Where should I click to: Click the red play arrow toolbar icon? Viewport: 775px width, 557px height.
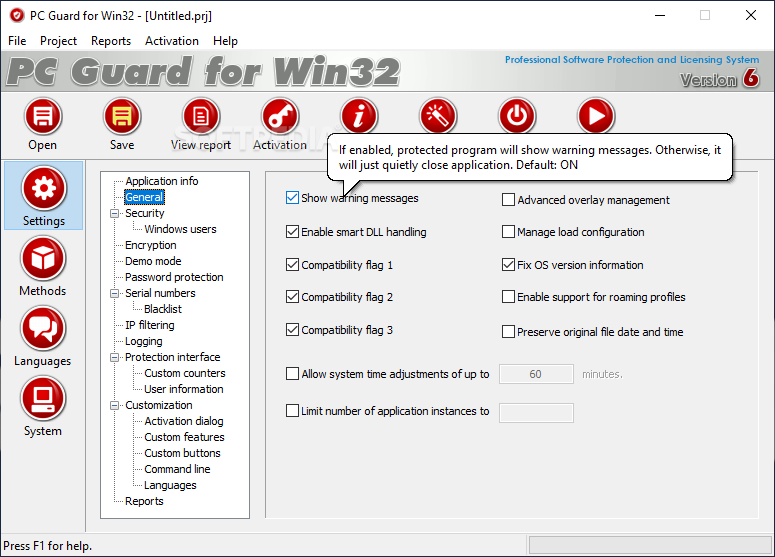coord(596,117)
